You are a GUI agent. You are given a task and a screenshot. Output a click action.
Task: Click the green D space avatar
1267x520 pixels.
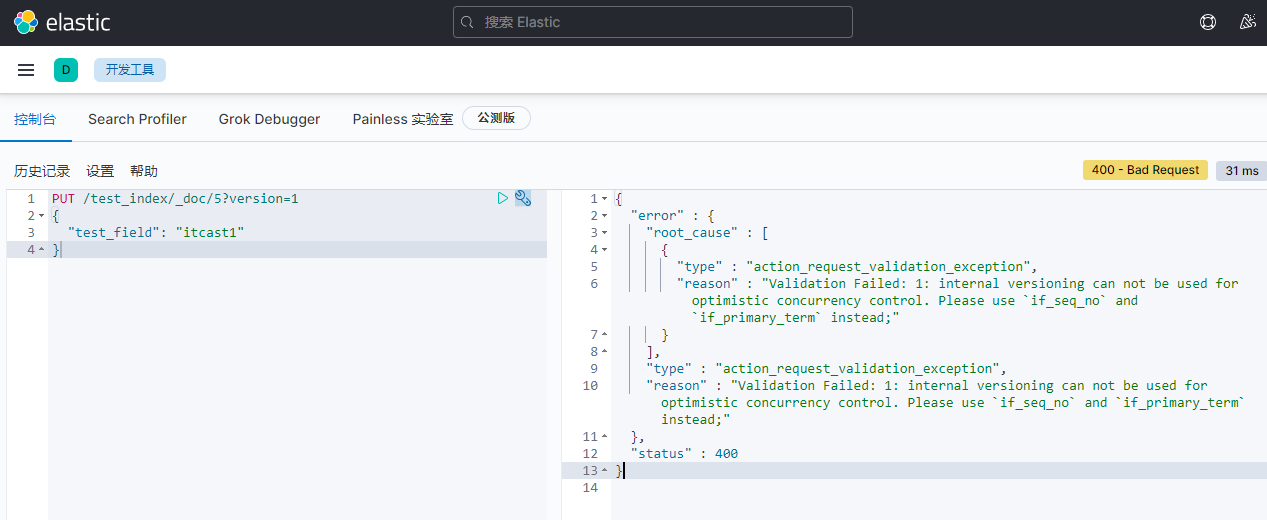click(66, 70)
